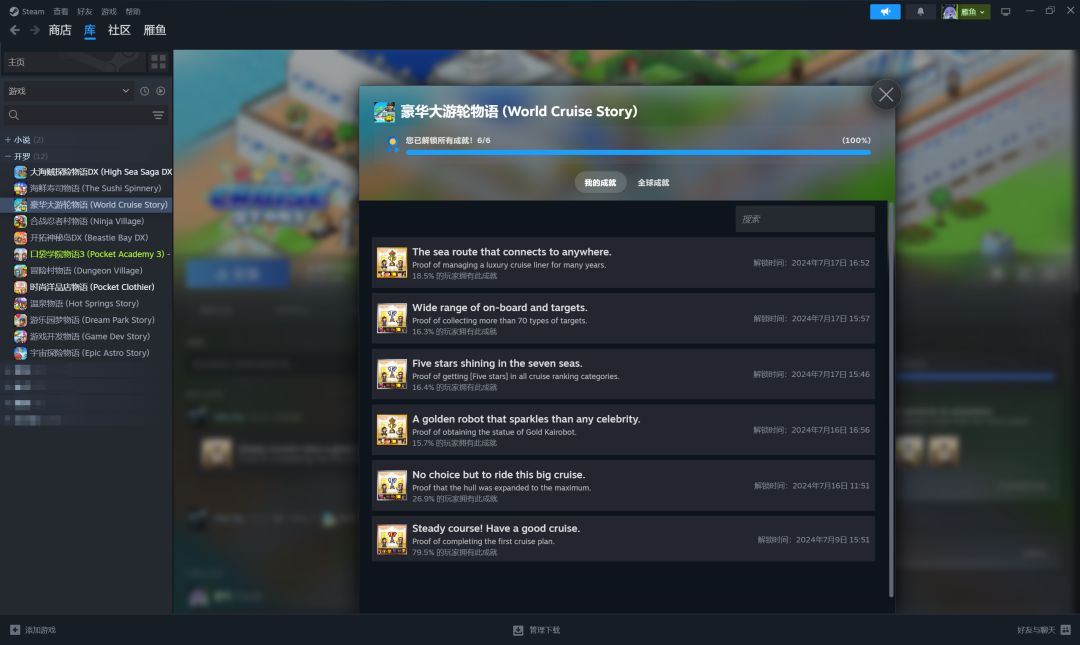Screen dimensions: 1080x645
Task: Open the notifications bell
Action: tap(920, 12)
